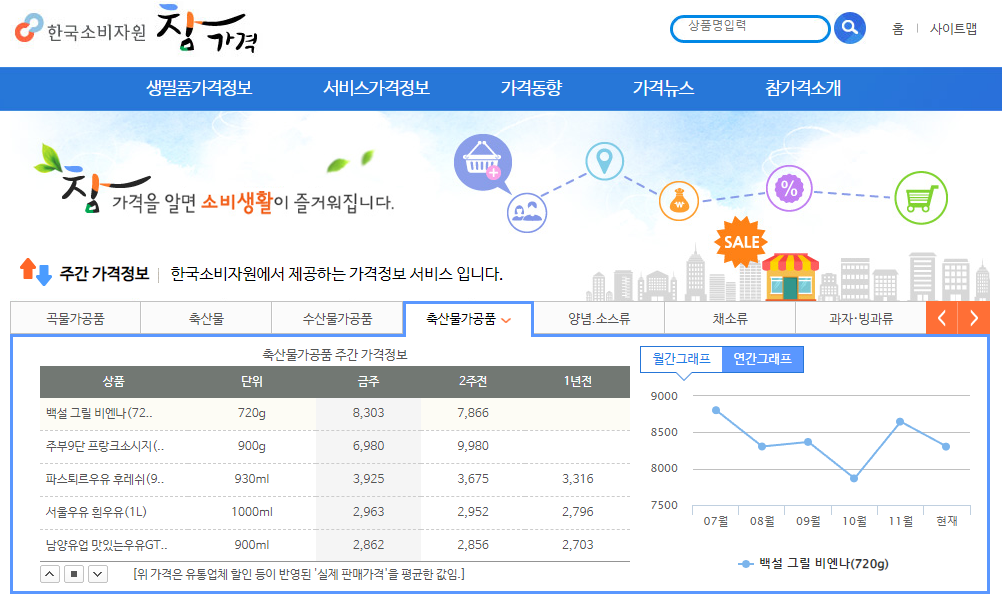Screen dimensions: 1002x605
Task: Click the 1년전 column header
Action: (578, 381)
